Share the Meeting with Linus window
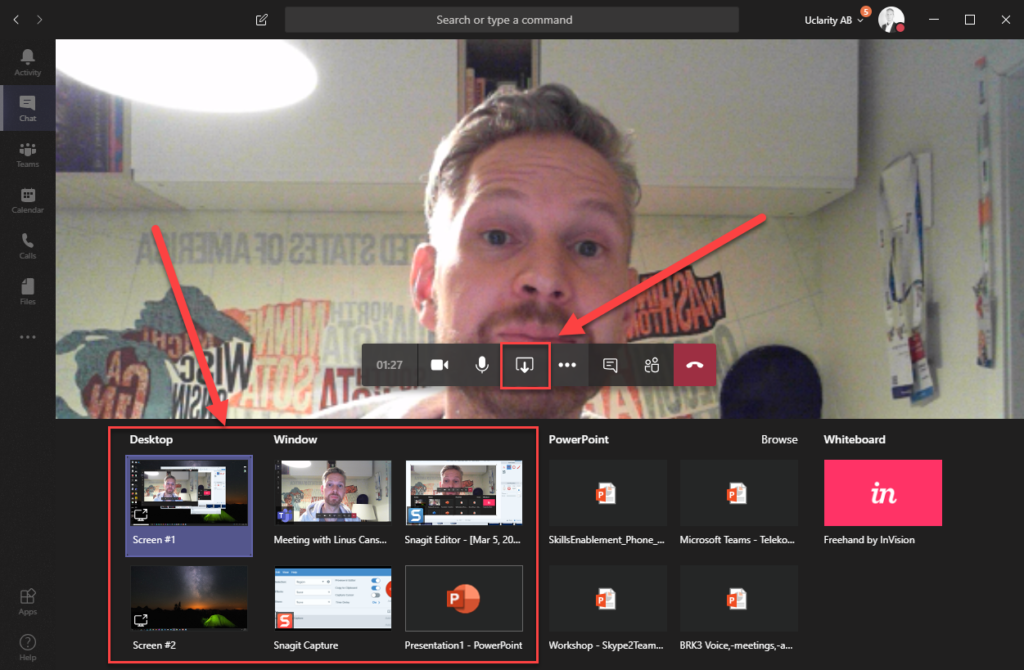1024x670 pixels. coord(332,503)
